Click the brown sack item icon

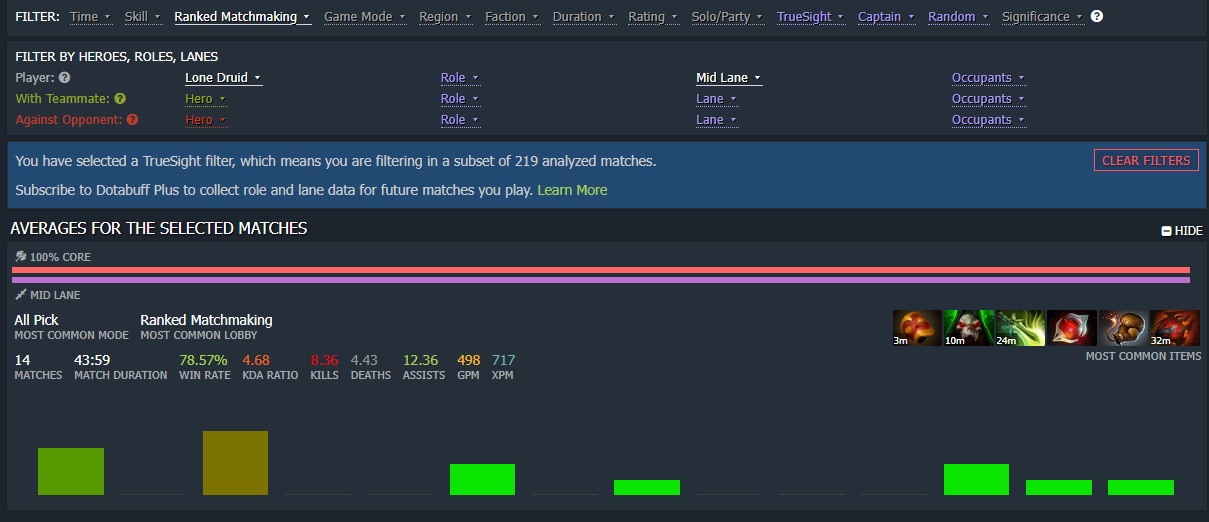point(1123,328)
